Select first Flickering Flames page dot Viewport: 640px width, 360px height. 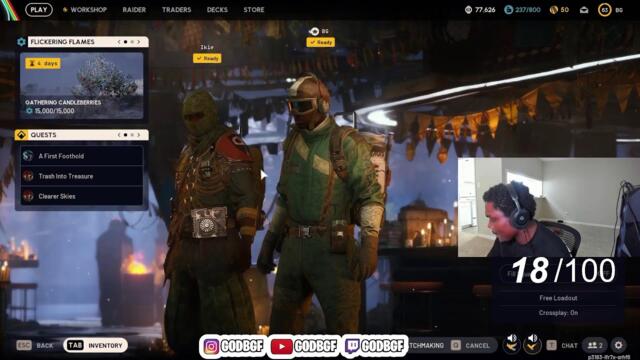coord(125,42)
